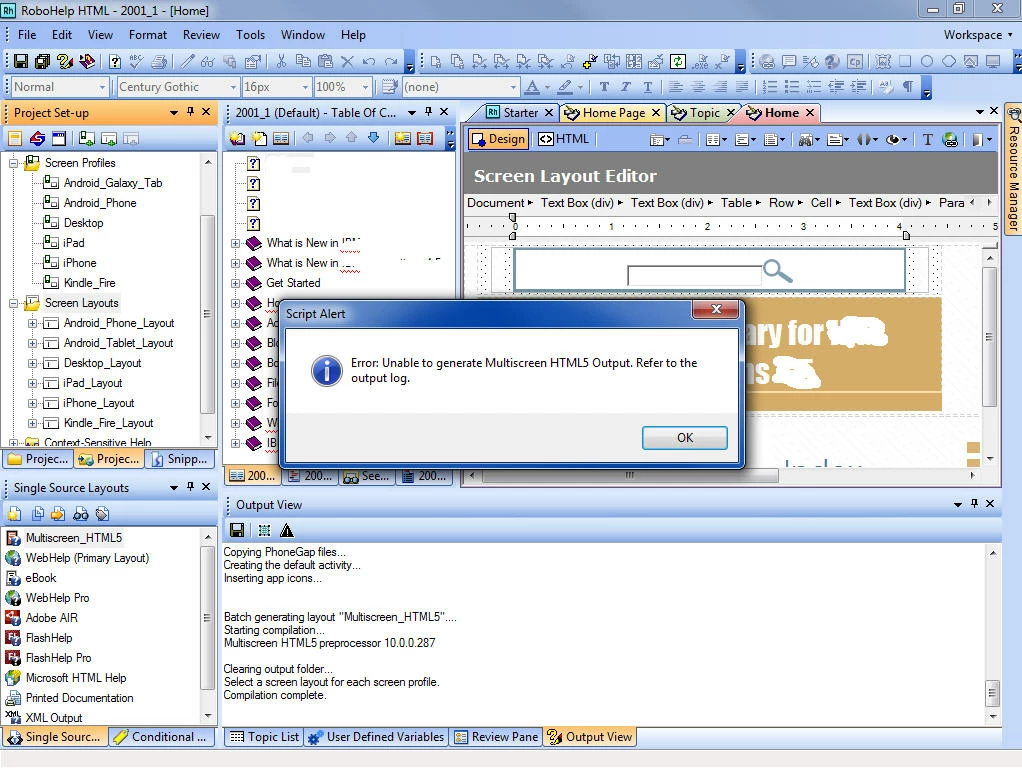Screen dimensions: 1022x768
Task: Click the ruler's right indent marker
Action: 906,235
